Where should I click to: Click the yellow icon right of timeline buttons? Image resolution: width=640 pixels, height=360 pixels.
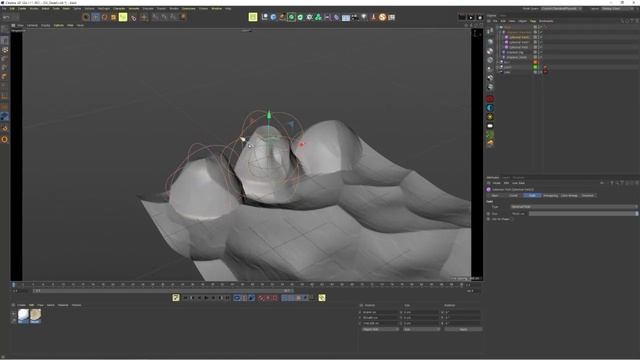(x=322, y=298)
